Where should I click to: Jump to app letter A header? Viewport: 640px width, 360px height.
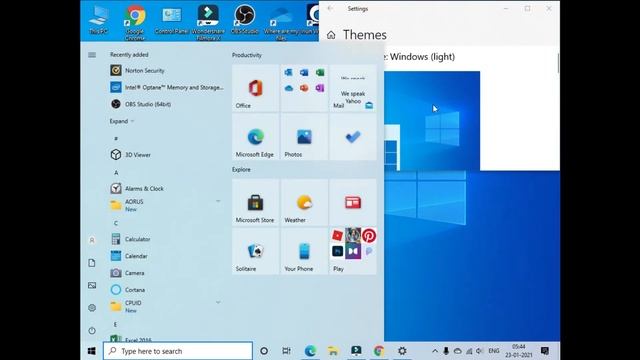(x=116, y=173)
